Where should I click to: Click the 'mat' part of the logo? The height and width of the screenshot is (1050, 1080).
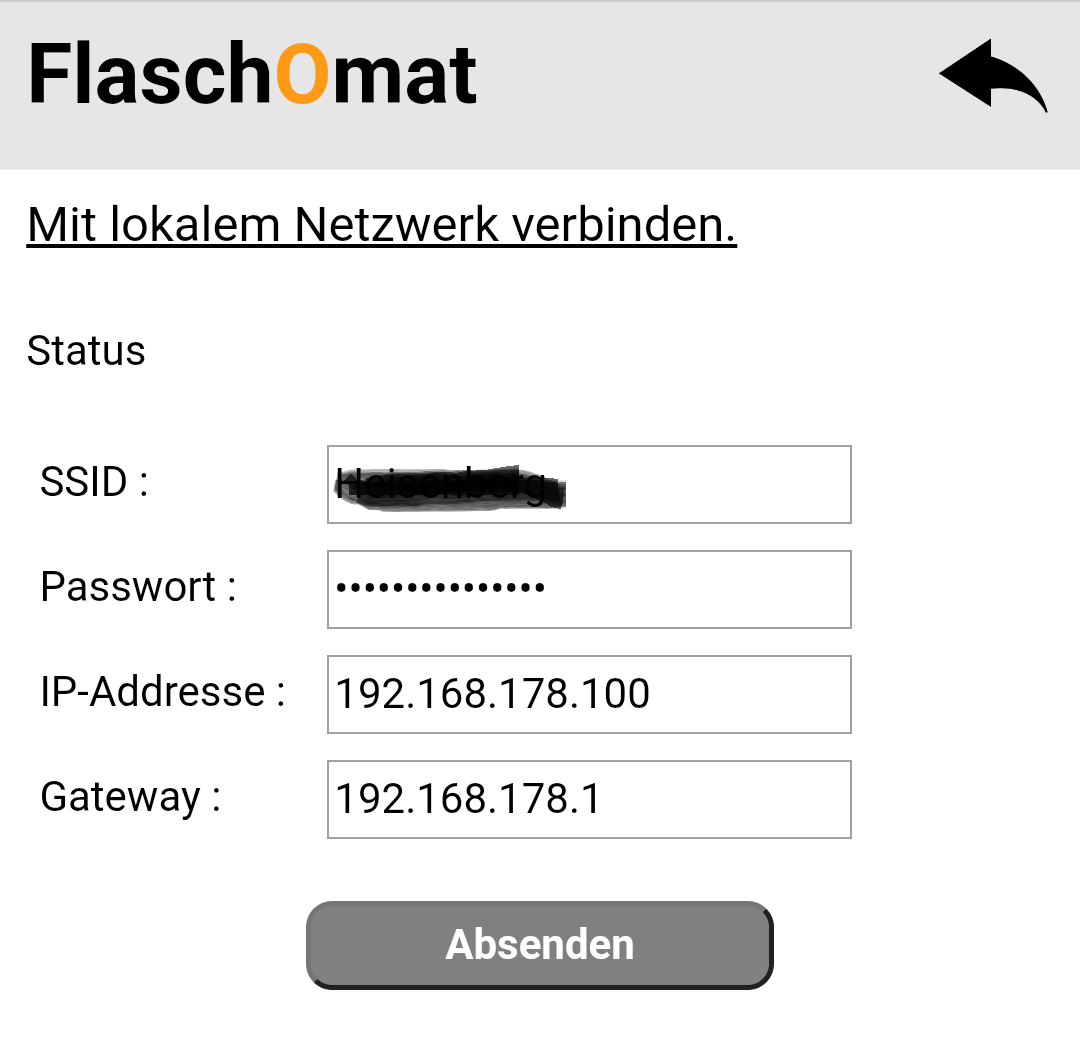click(x=404, y=75)
